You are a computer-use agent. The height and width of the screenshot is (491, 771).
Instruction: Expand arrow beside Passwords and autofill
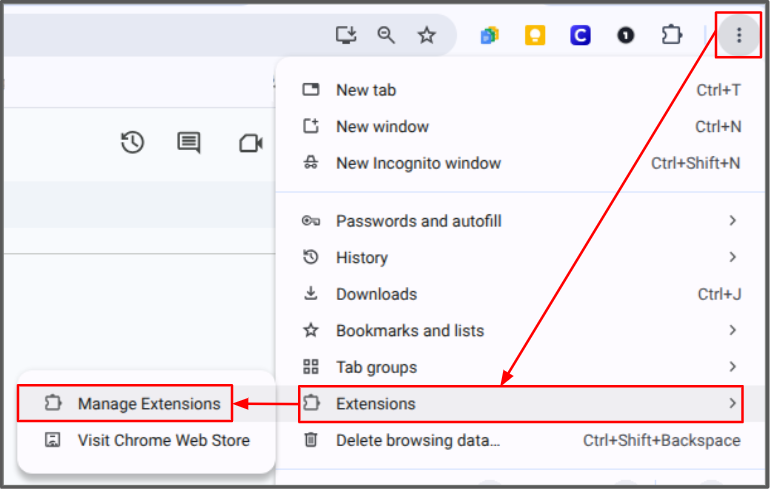(x=733, y=221)
